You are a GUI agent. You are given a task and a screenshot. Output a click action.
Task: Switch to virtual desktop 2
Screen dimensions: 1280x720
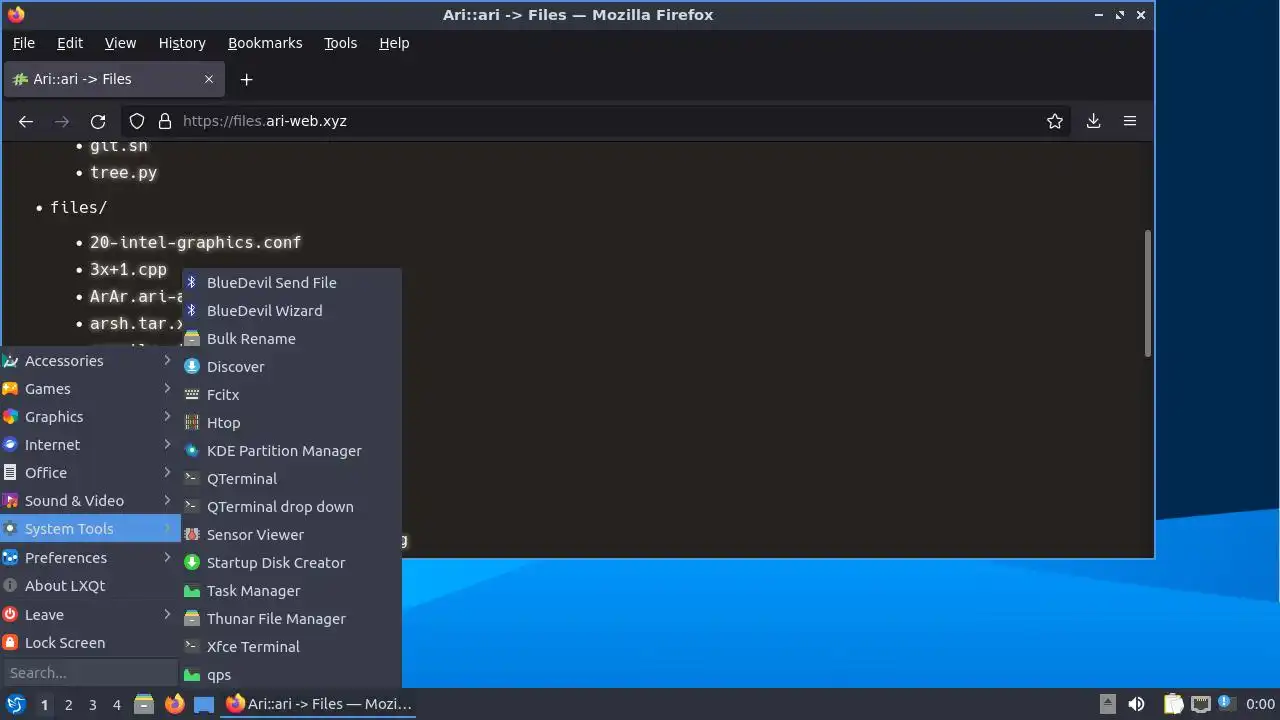coord(68,705)
